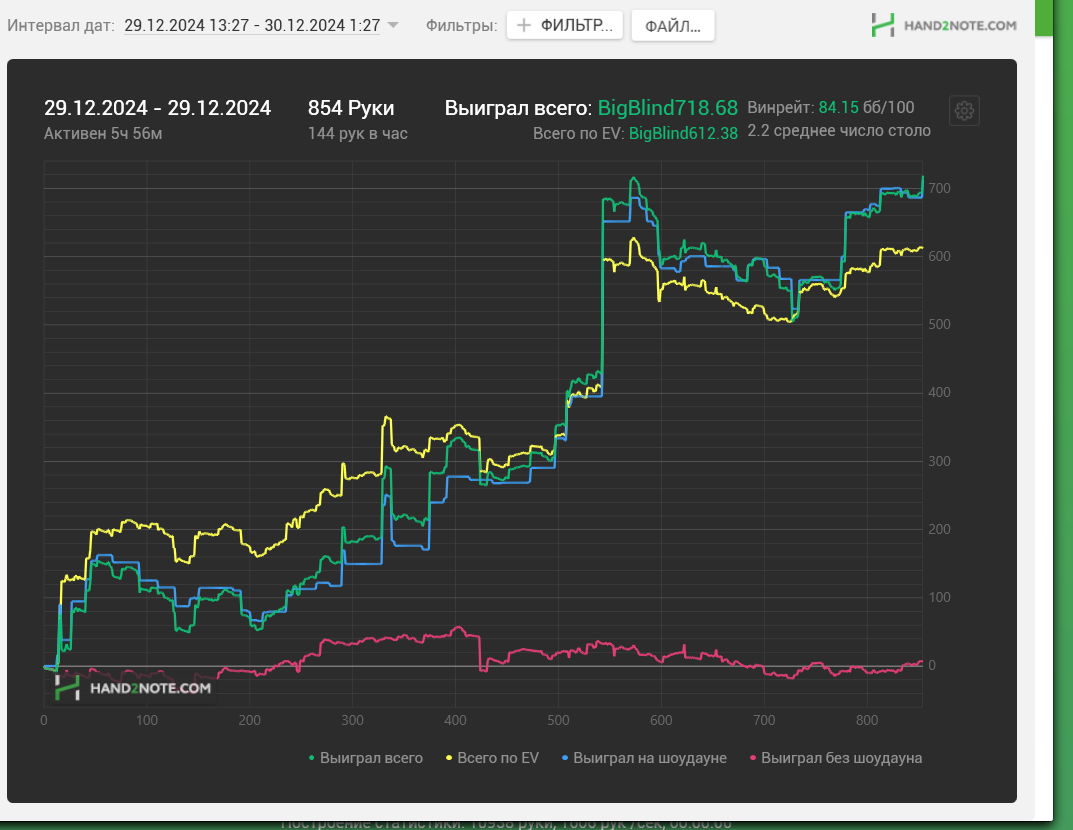Open the chart settings gear icon
This screenshot has width=1073, height=830.
[x=964, y=111]
